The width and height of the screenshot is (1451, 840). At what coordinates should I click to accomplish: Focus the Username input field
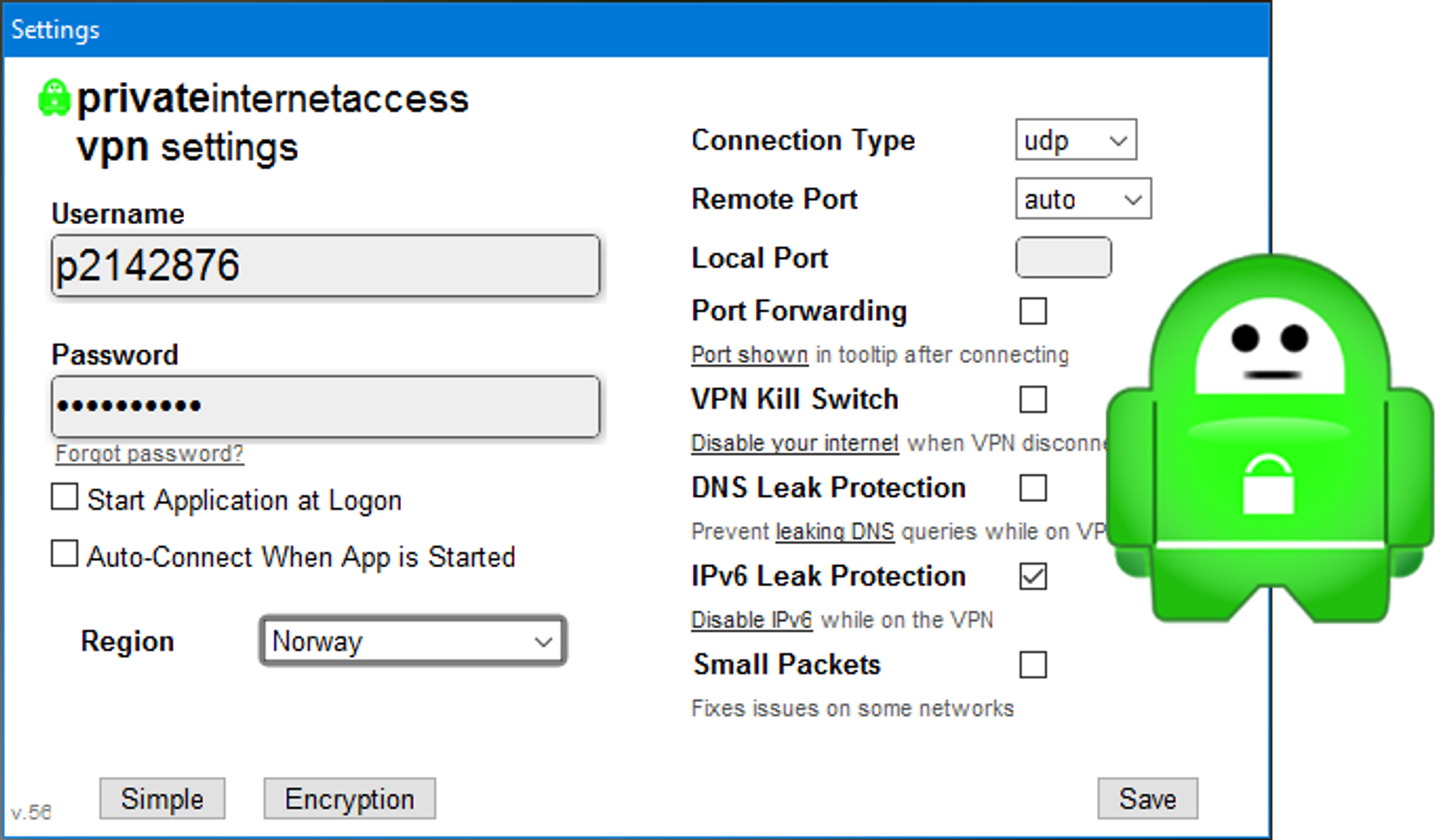click(x=326, y=265)
